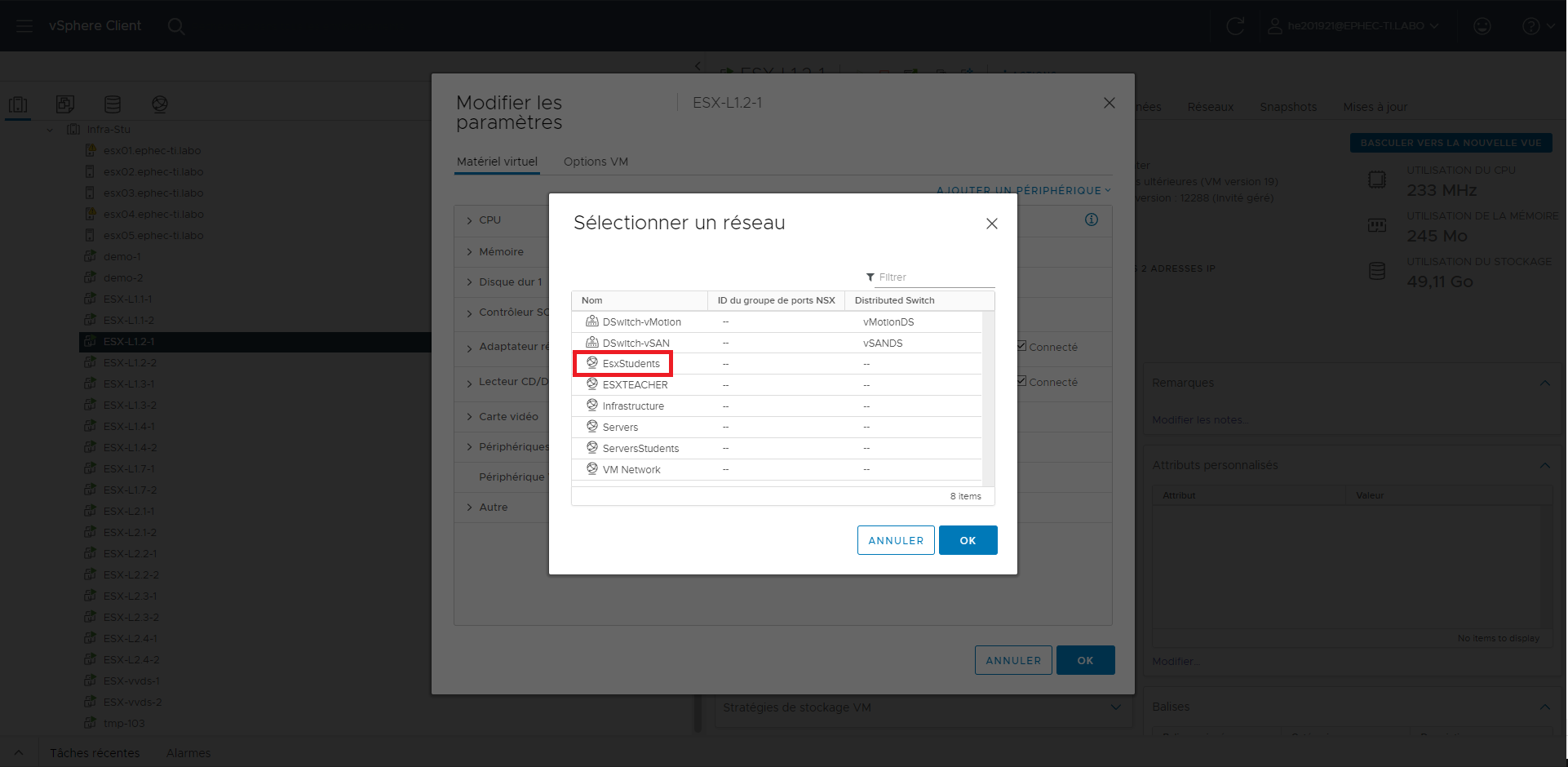Collapse the Balises panel
The width and height of the screenshot is (1568, 767).
[1545, 707]
